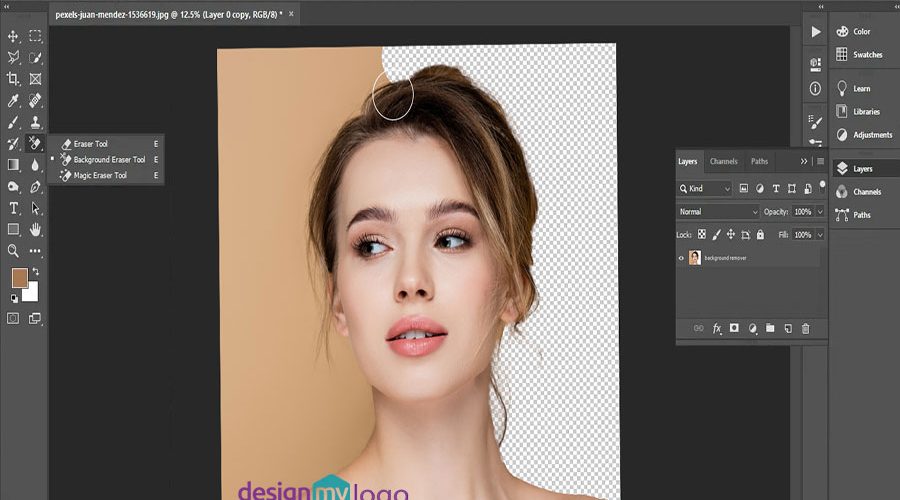
Task: Select the Move tool
Action: click(x=13, y=36)
